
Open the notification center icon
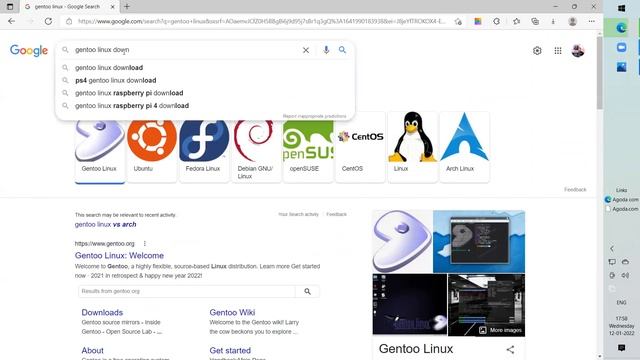click(x=622, y=348)
